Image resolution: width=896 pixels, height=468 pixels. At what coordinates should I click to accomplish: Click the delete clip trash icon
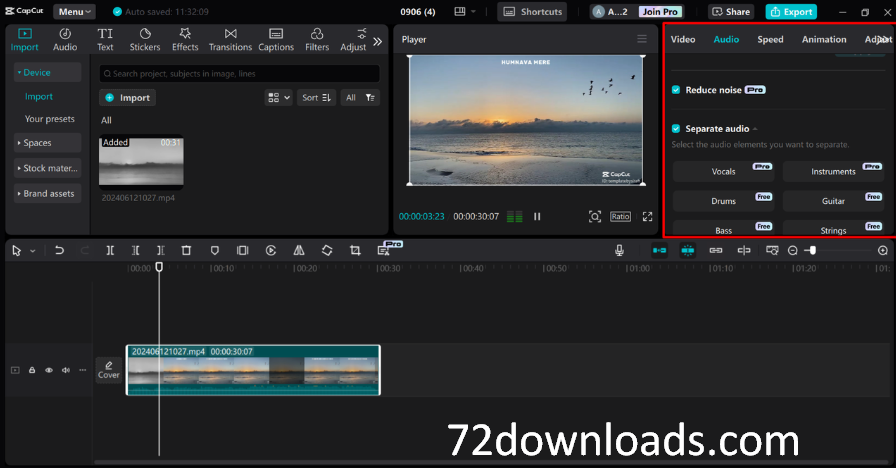click(x=186, y=250)
